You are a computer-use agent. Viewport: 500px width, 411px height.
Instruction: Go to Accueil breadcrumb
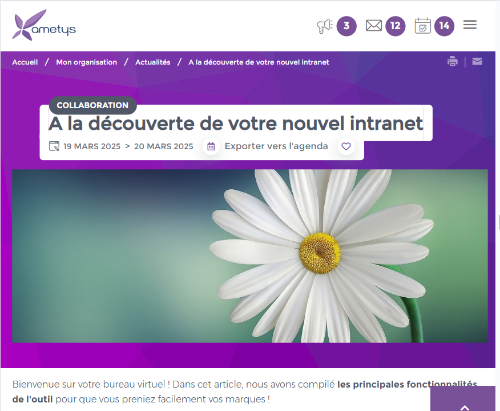[25, 62]
